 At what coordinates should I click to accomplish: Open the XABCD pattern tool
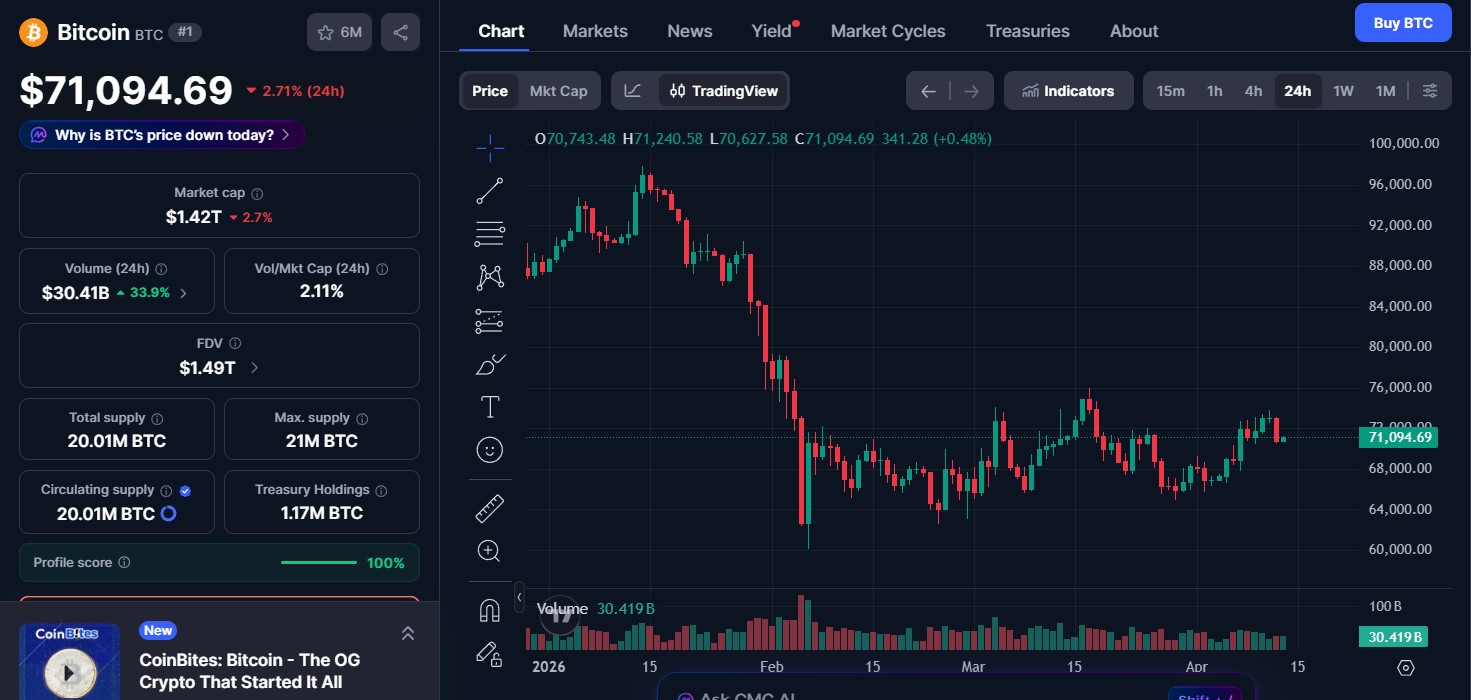[490, 276]
